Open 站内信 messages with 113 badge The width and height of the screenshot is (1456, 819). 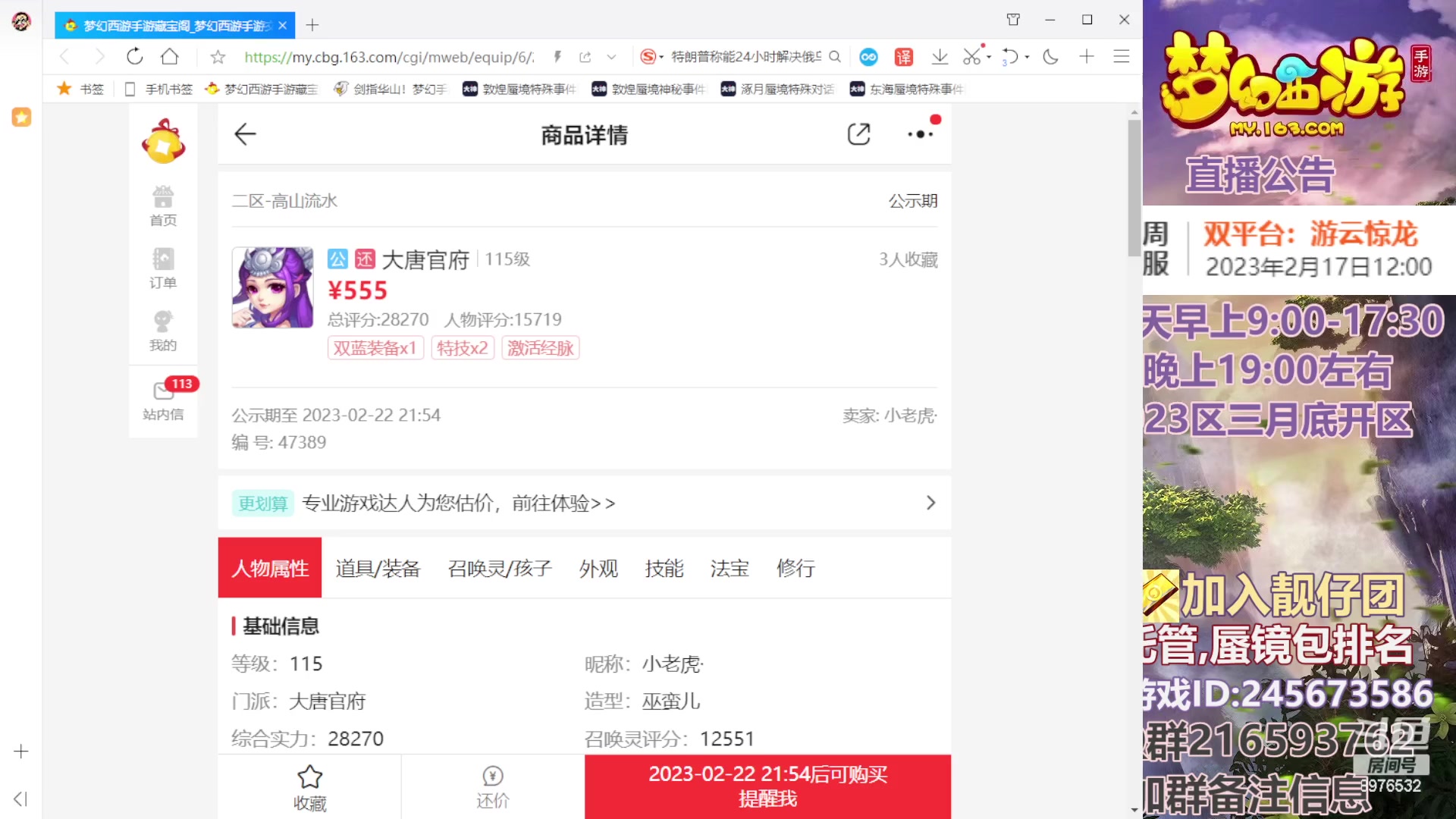click(163, 400)
